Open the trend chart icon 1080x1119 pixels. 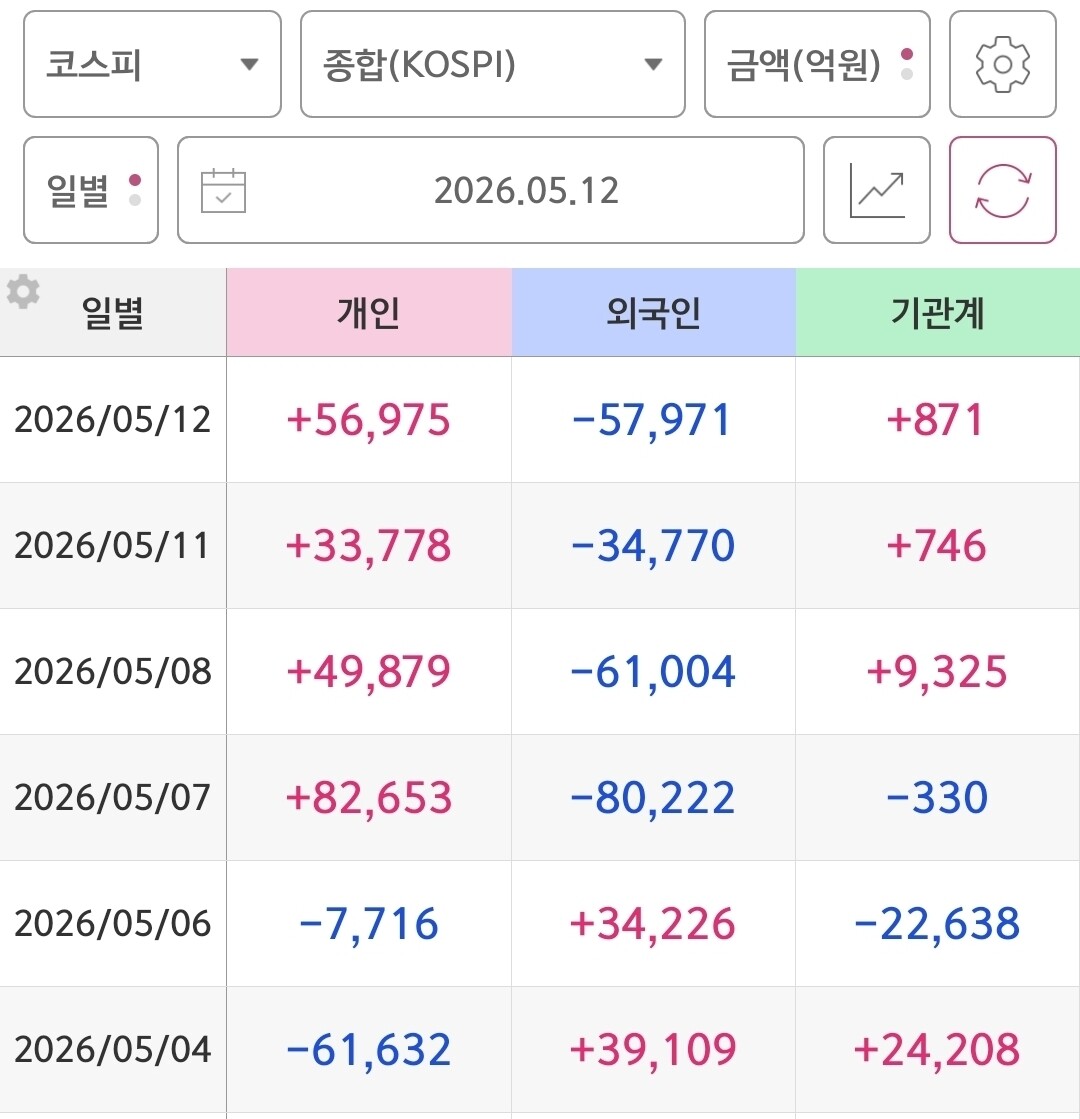tap(877, 190)
